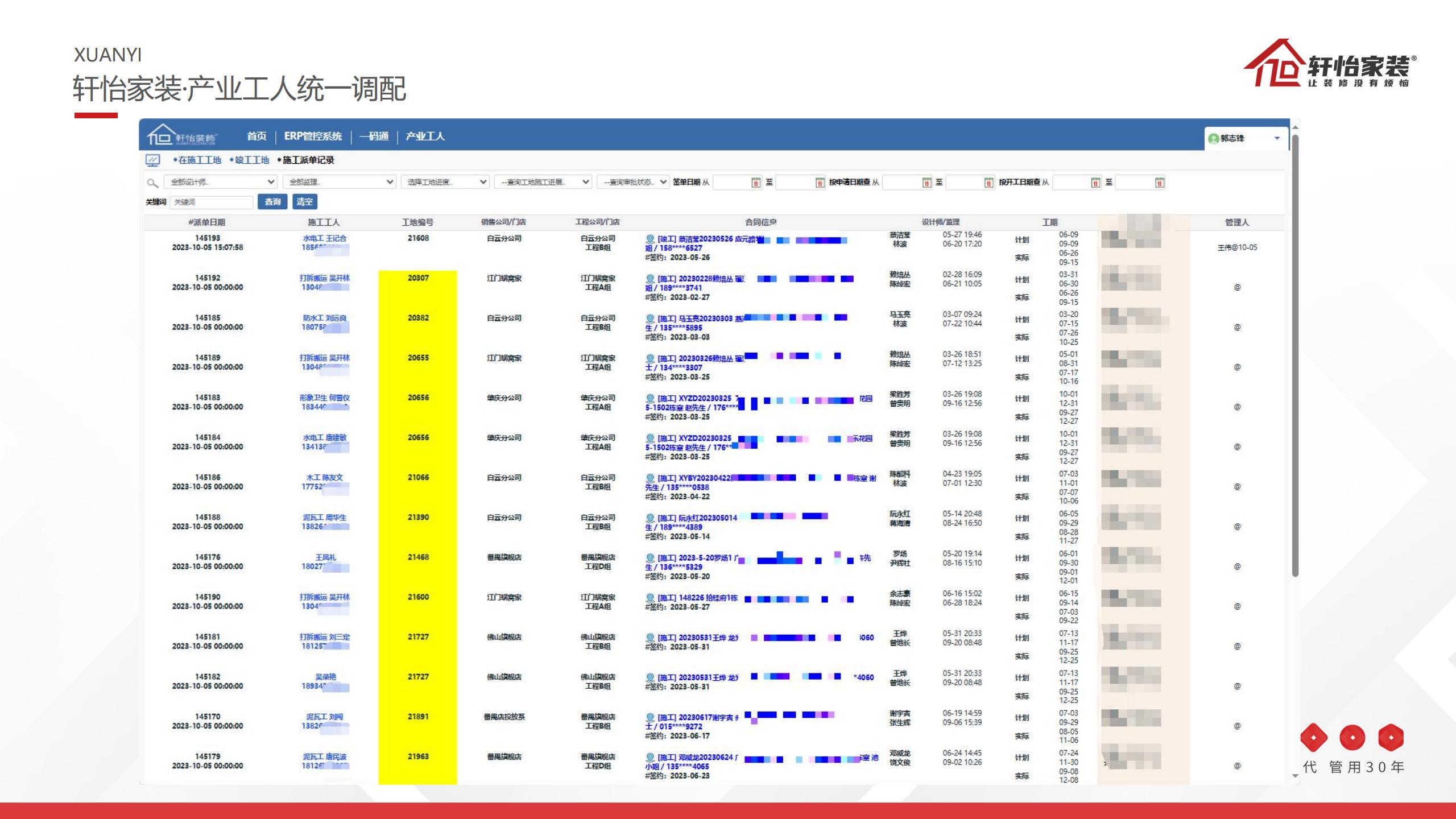Open 一码通 menu item
The width and height of the screenshot is (1456, 819).
(x=374, y=136)
